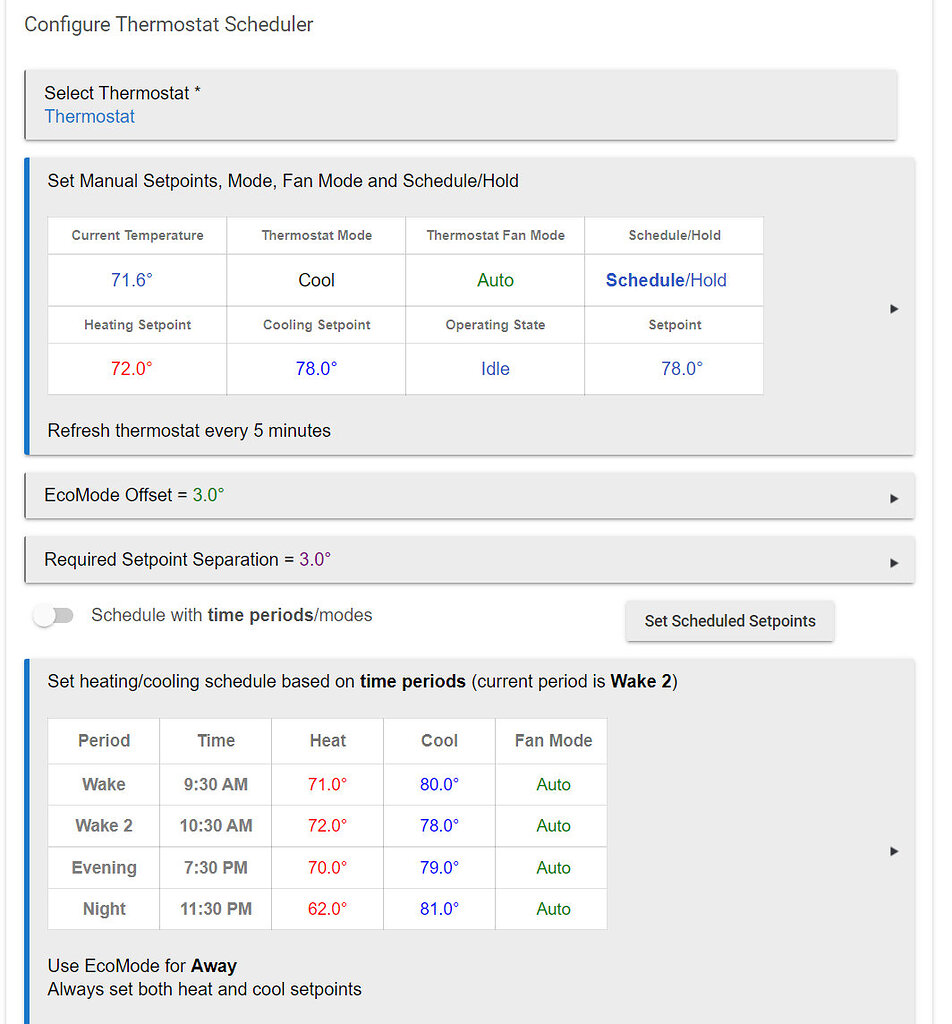Toggle schedule between time periods and modes

tap(53, 615)
